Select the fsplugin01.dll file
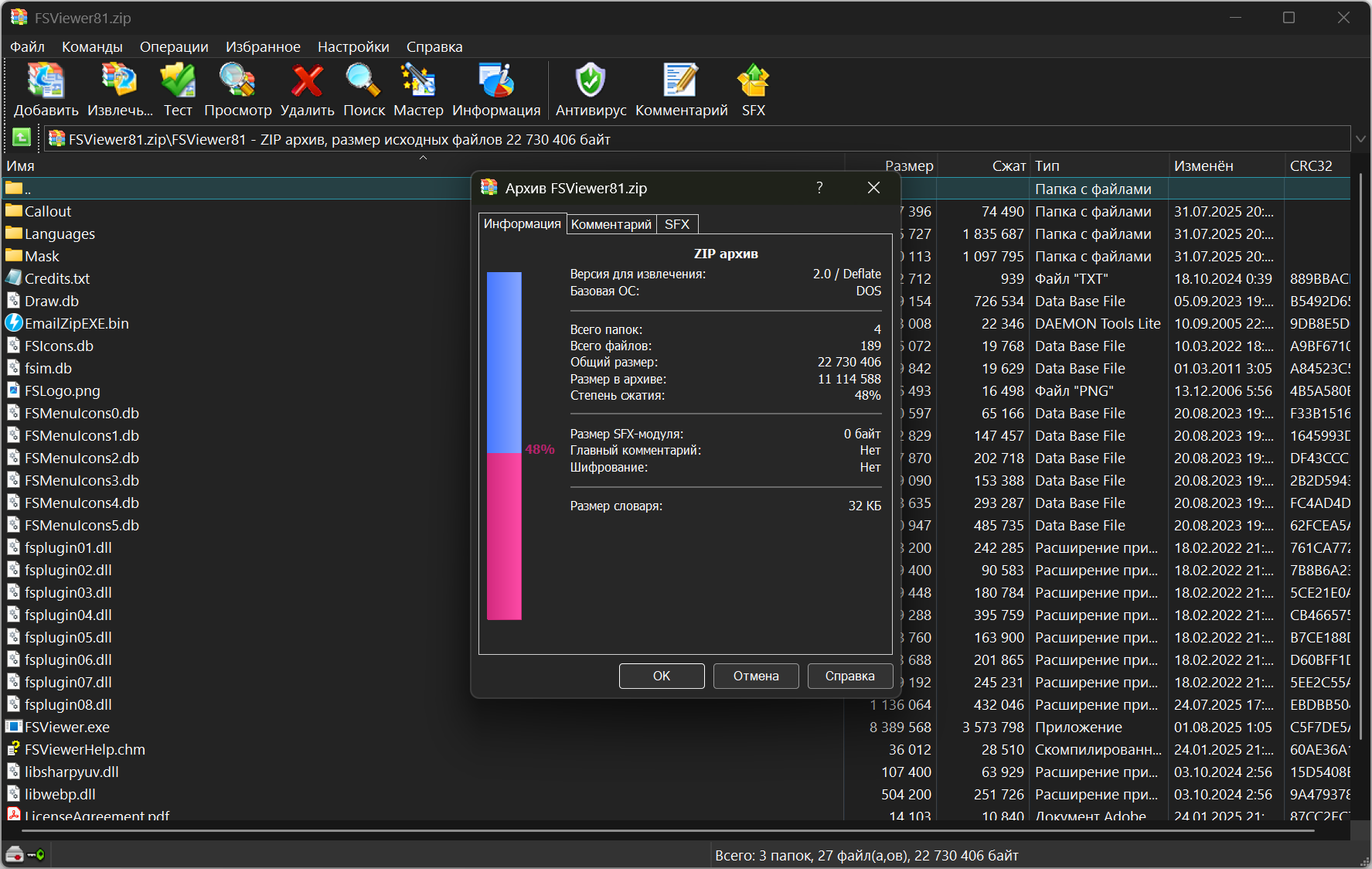The height and width of the screenshot is (869, 1372). pyautogui.click(x=68, y=547)
